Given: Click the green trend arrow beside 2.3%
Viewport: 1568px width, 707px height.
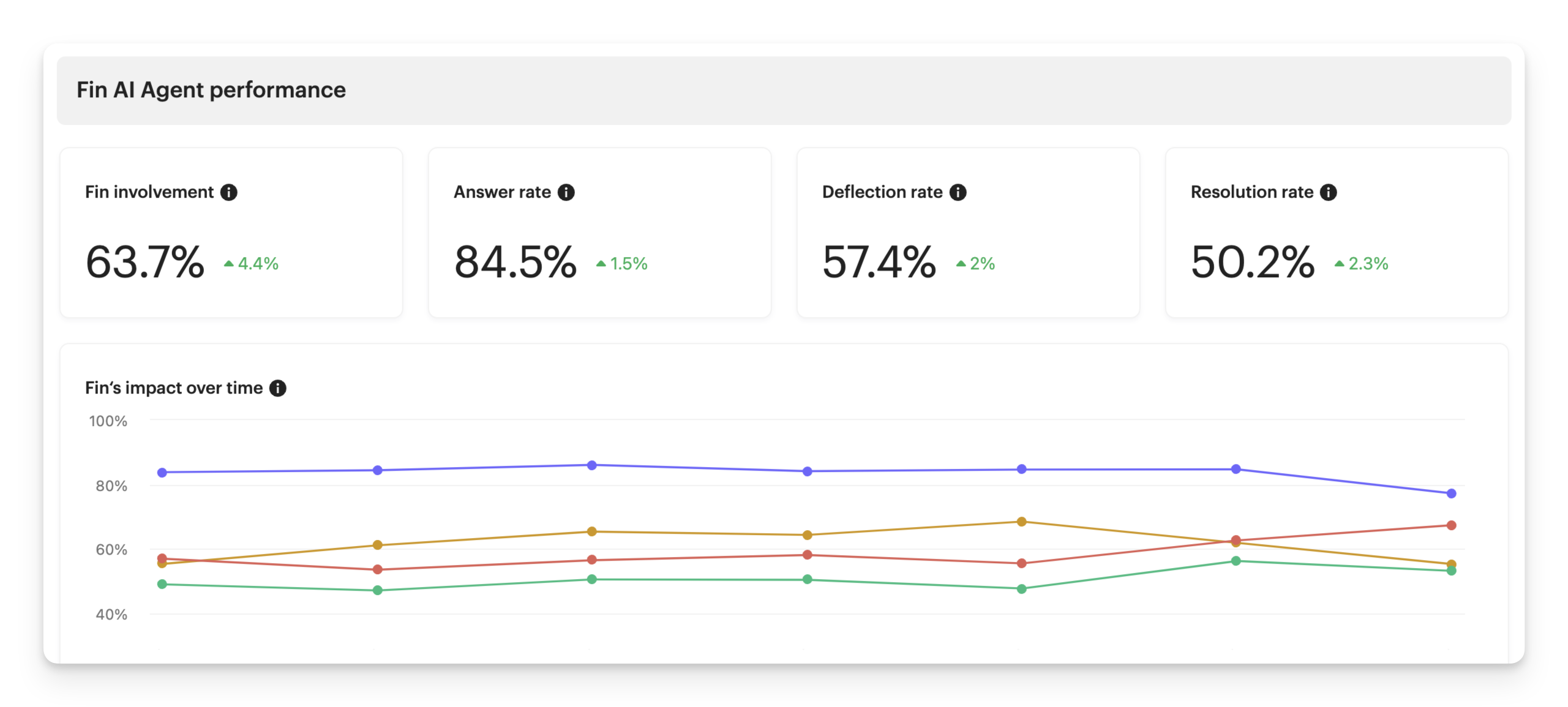Looking at the screenshot, I should pyautogui.click(x=1340, y=264).
